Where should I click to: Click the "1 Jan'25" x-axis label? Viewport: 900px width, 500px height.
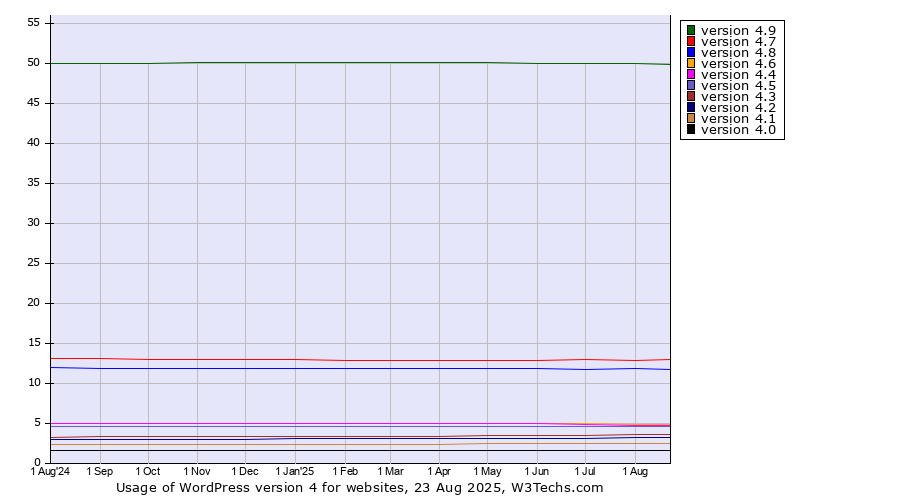[295, 471]
